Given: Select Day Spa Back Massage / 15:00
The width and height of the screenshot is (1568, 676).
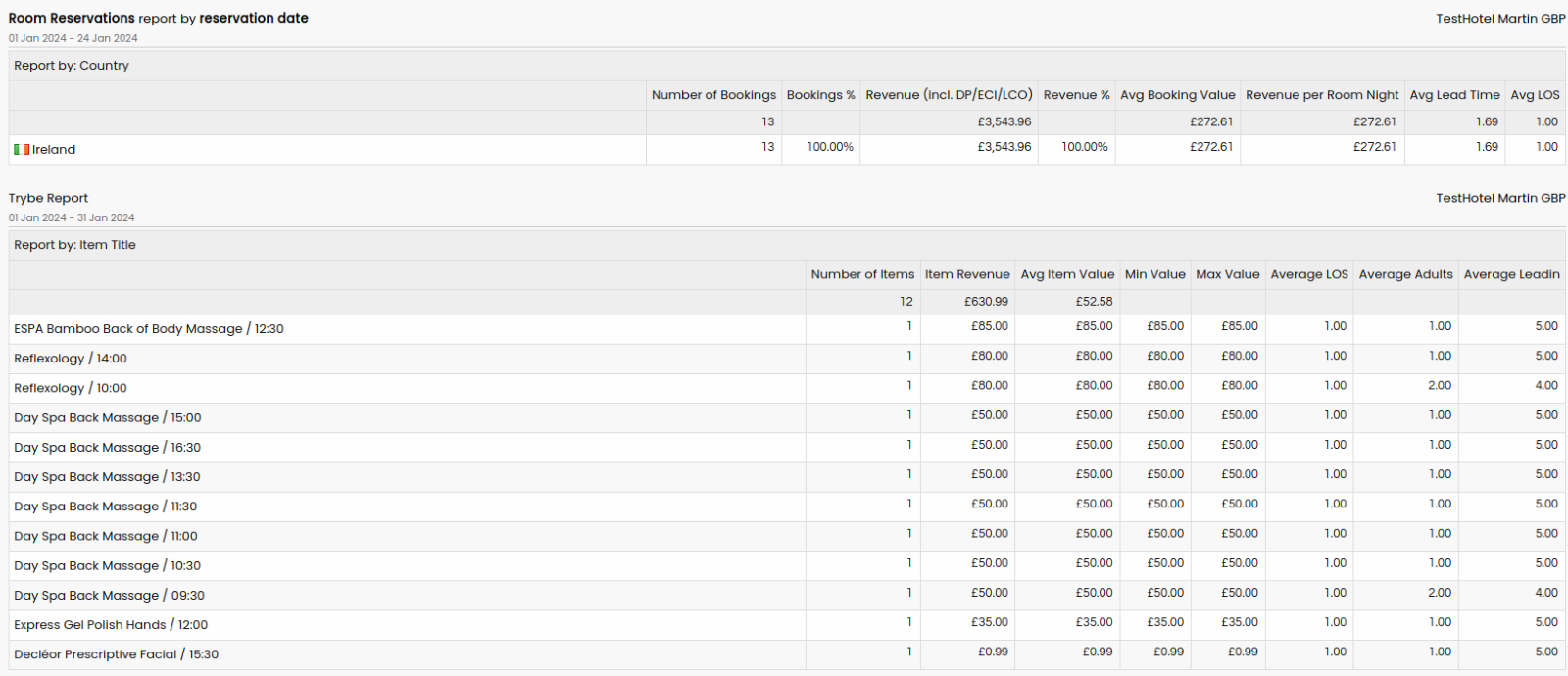Looking at the screenshot, I should pos(108,418).
